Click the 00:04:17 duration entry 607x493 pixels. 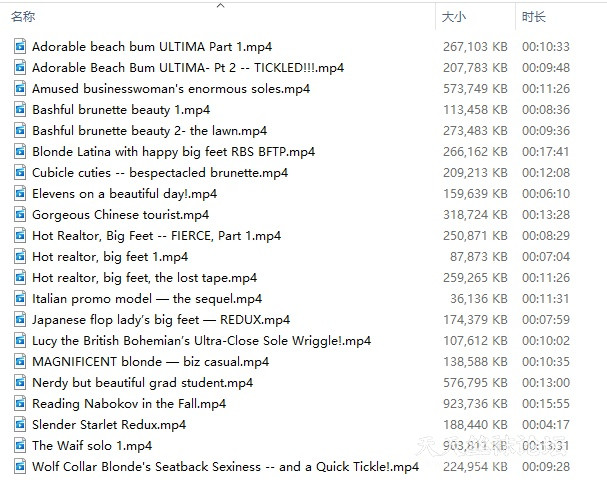point(545,425)
